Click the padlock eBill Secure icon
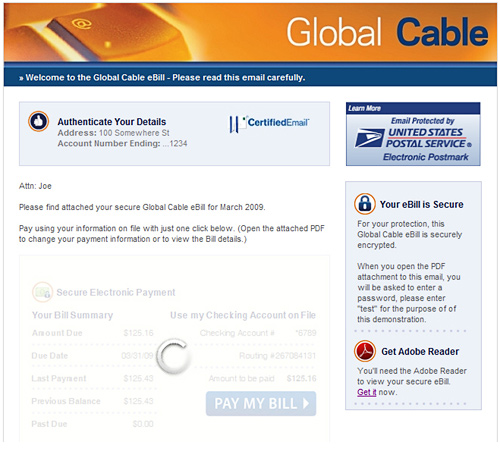Screen dimensions: 500x452 coord(365,204)
